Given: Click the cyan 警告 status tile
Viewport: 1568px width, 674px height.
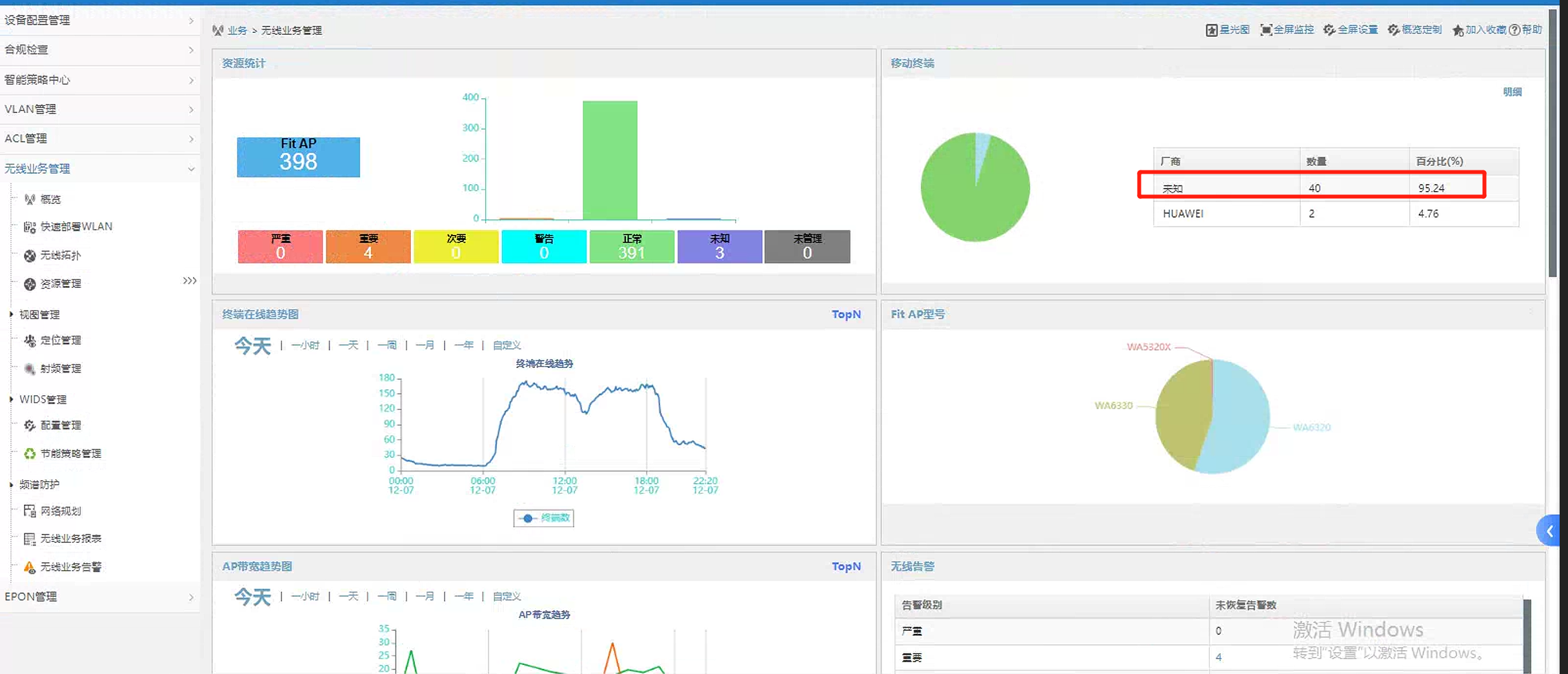Looking at the screenshot, I should point(544,247).
